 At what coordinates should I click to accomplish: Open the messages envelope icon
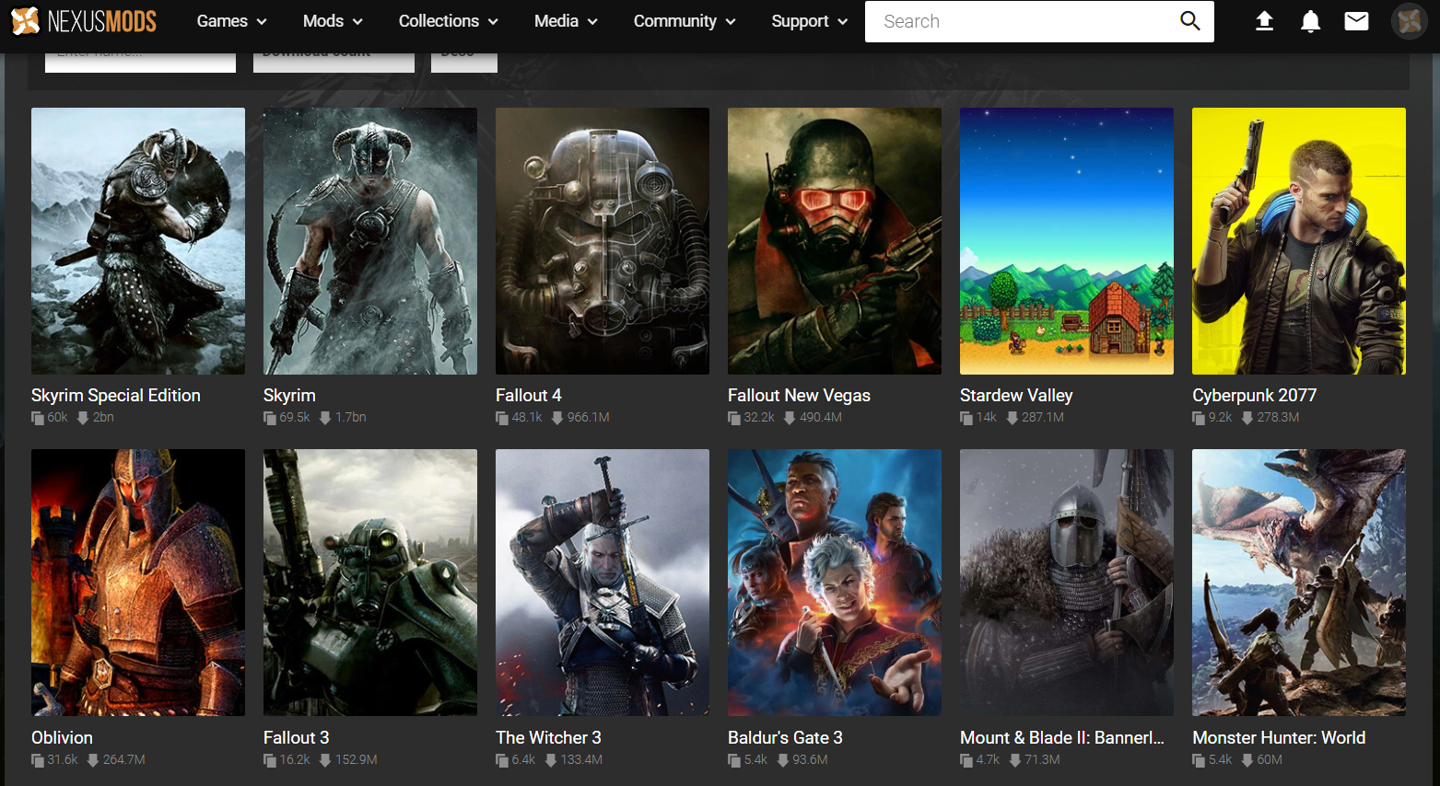[1356, 21]
